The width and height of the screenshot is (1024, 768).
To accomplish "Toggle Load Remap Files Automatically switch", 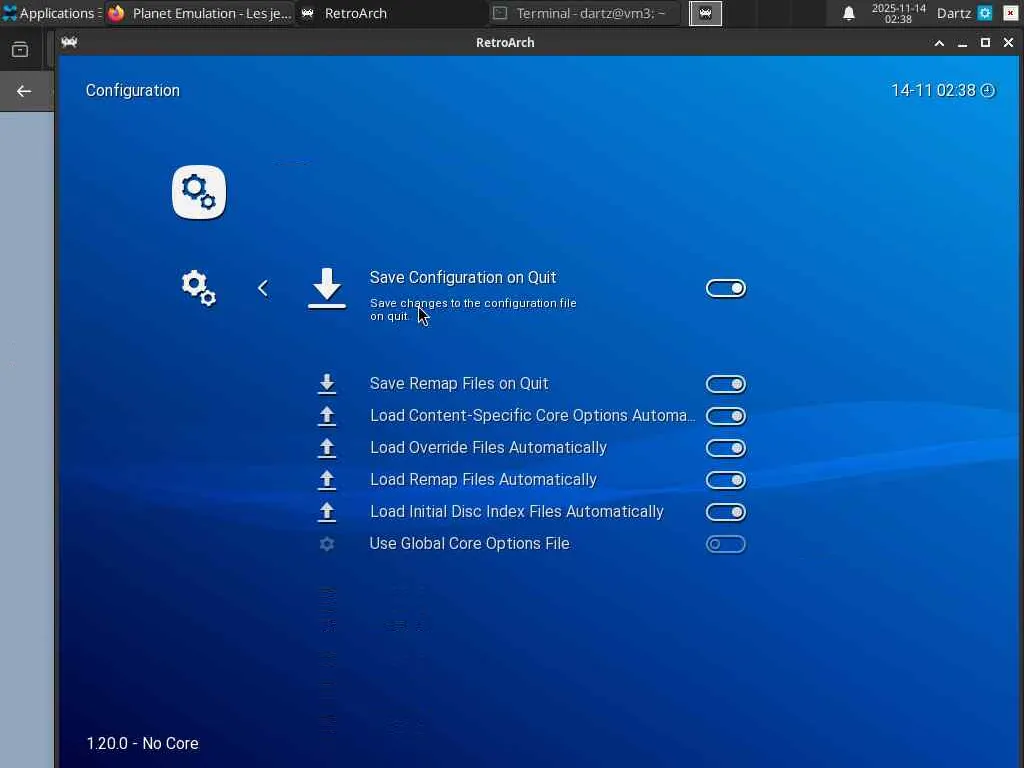I will click(726, 480).
